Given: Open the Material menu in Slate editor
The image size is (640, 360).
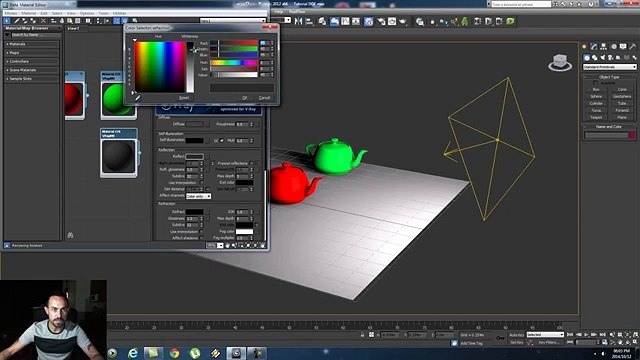Looking at the screenshot, I should pyautogui.click(x=29, y=13).
